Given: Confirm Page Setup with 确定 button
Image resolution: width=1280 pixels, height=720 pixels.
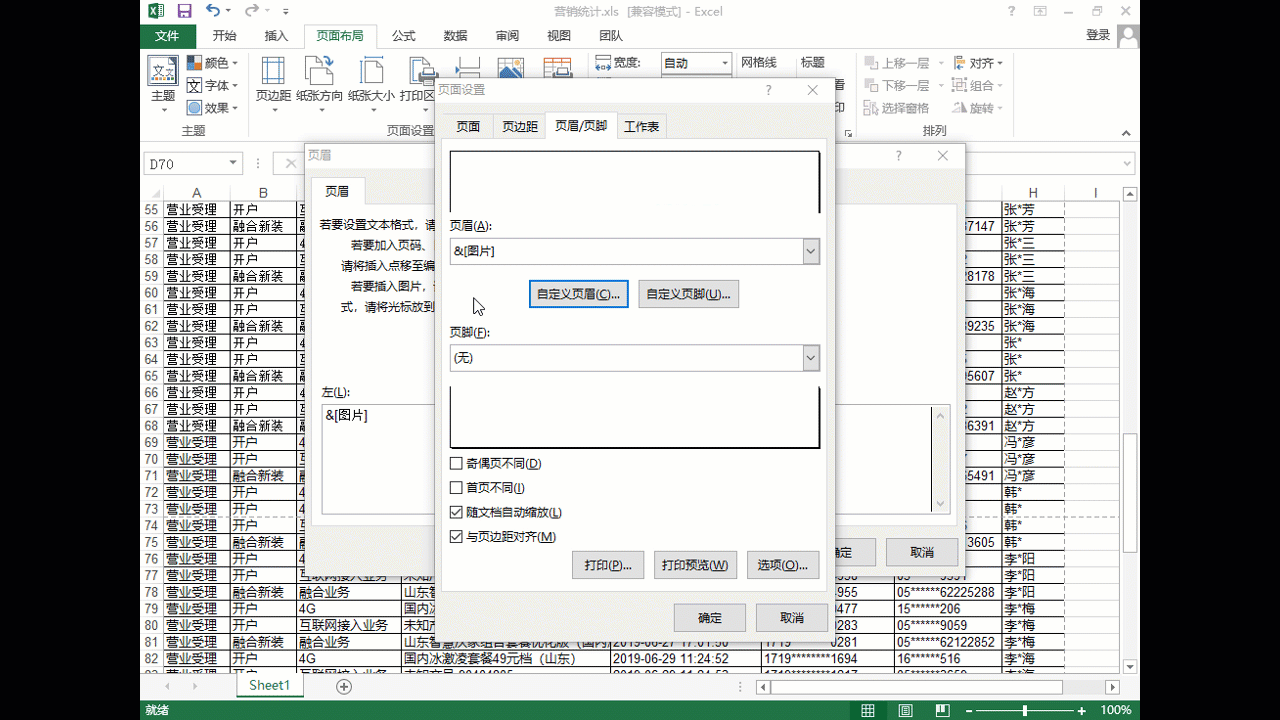Looking at the screenshot, I should point(710,618).
